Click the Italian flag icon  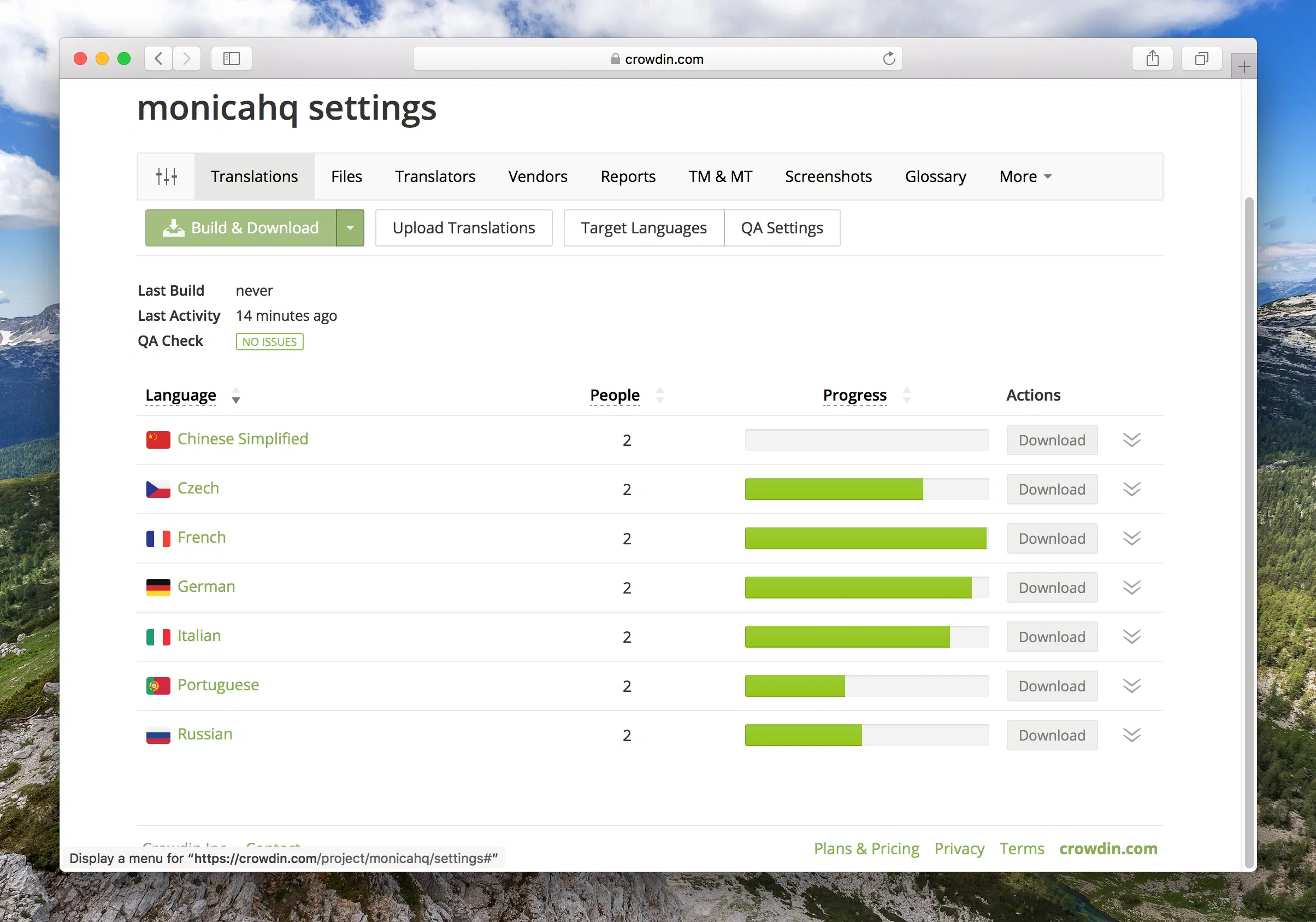coord(158,637)
